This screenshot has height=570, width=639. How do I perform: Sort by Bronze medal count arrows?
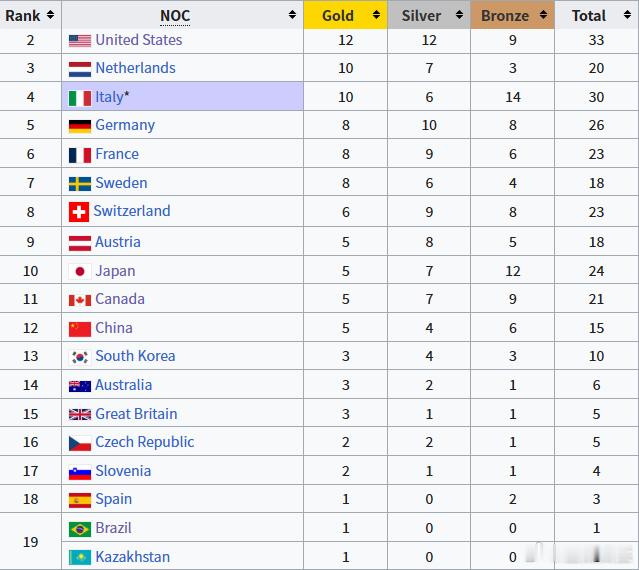543,15
